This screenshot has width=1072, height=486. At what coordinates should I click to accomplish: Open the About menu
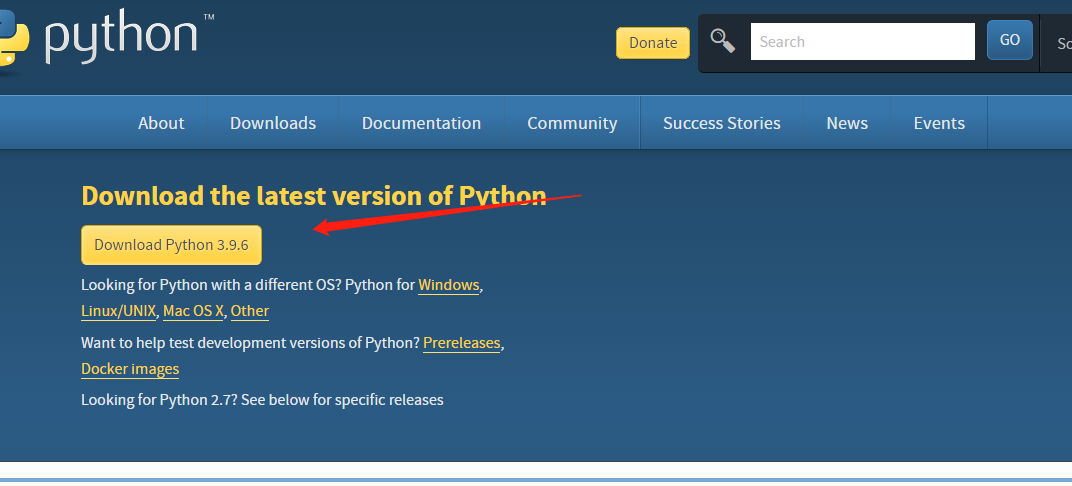pos(161,123)
